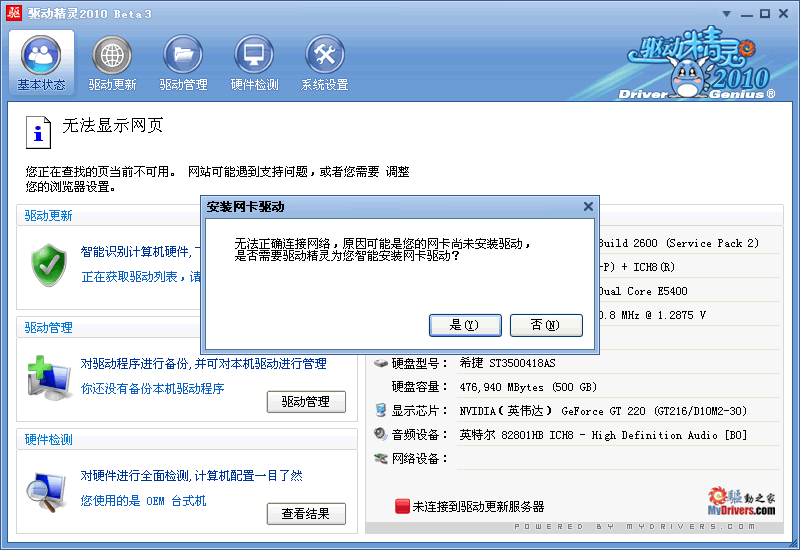Click the information page icon
The height and width of the screenshot is (550, 800).
[x=38, y=133]
